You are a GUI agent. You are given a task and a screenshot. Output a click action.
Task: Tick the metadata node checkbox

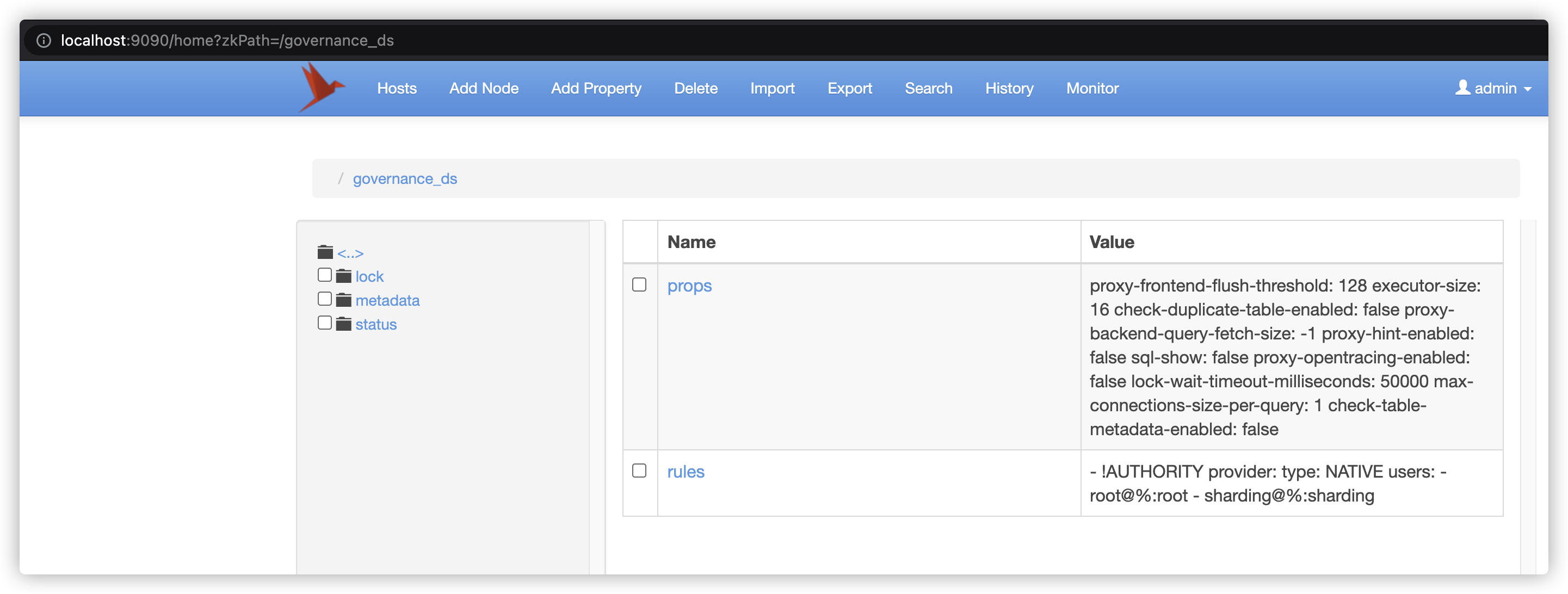click(x=325, y=299)
